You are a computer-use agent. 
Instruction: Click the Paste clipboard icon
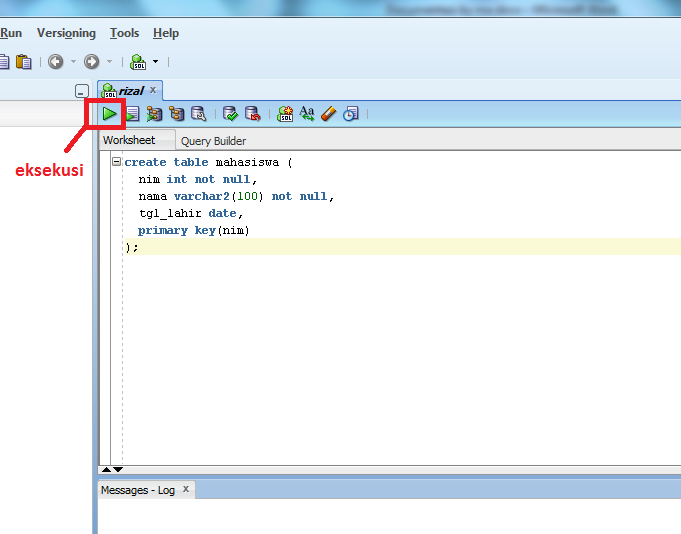click(23, 62)
